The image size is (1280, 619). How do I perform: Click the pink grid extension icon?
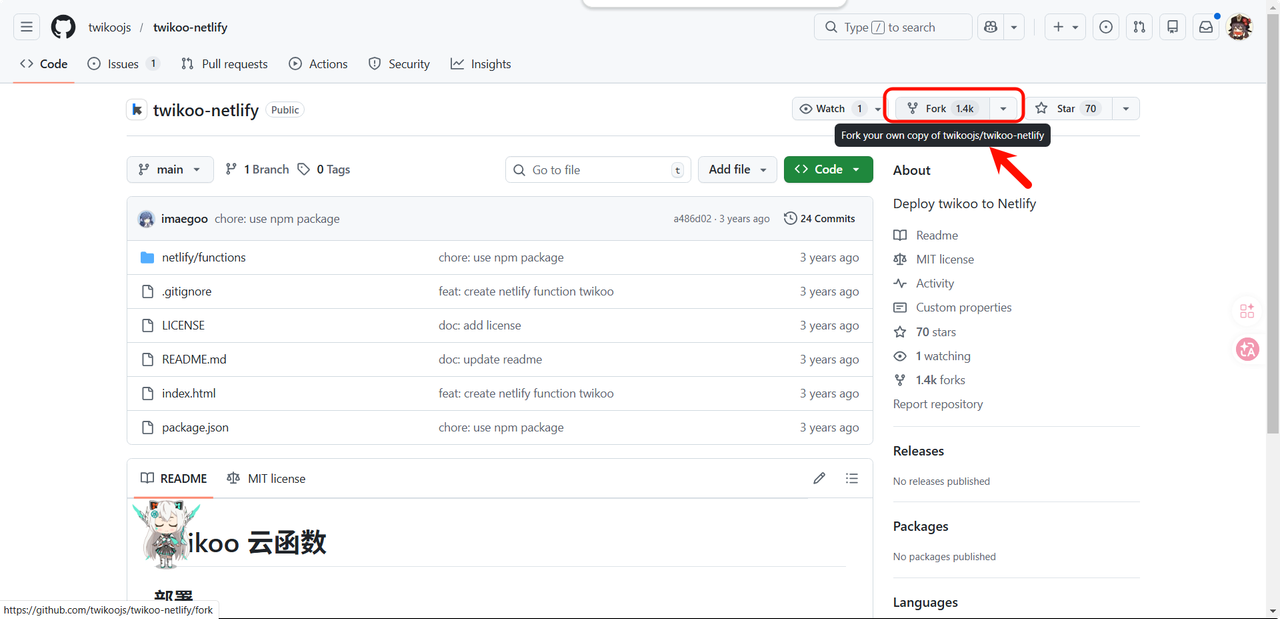point(1247,311)
